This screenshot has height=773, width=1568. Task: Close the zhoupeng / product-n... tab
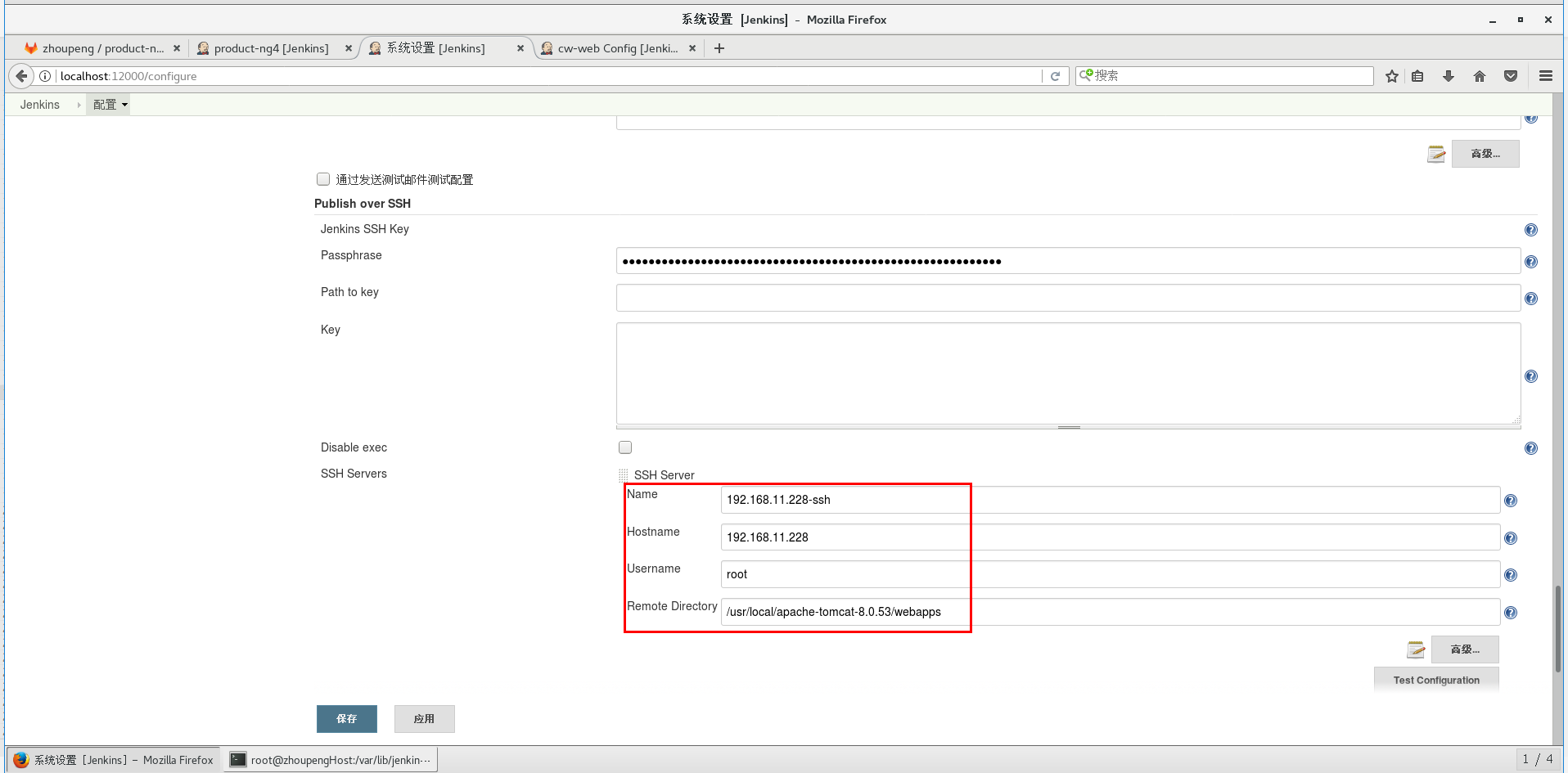tap(177, 48)
